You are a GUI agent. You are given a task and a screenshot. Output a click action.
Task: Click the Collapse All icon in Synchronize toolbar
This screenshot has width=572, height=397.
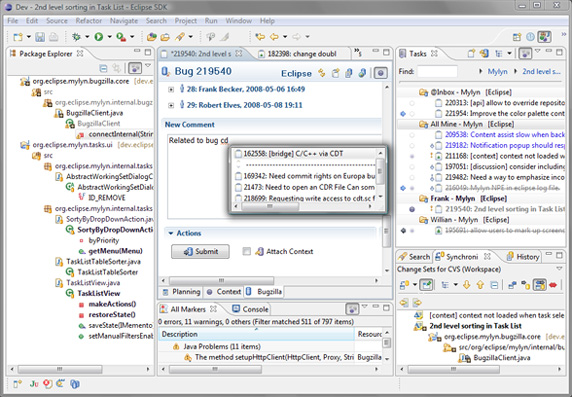(x=494, y=285)
